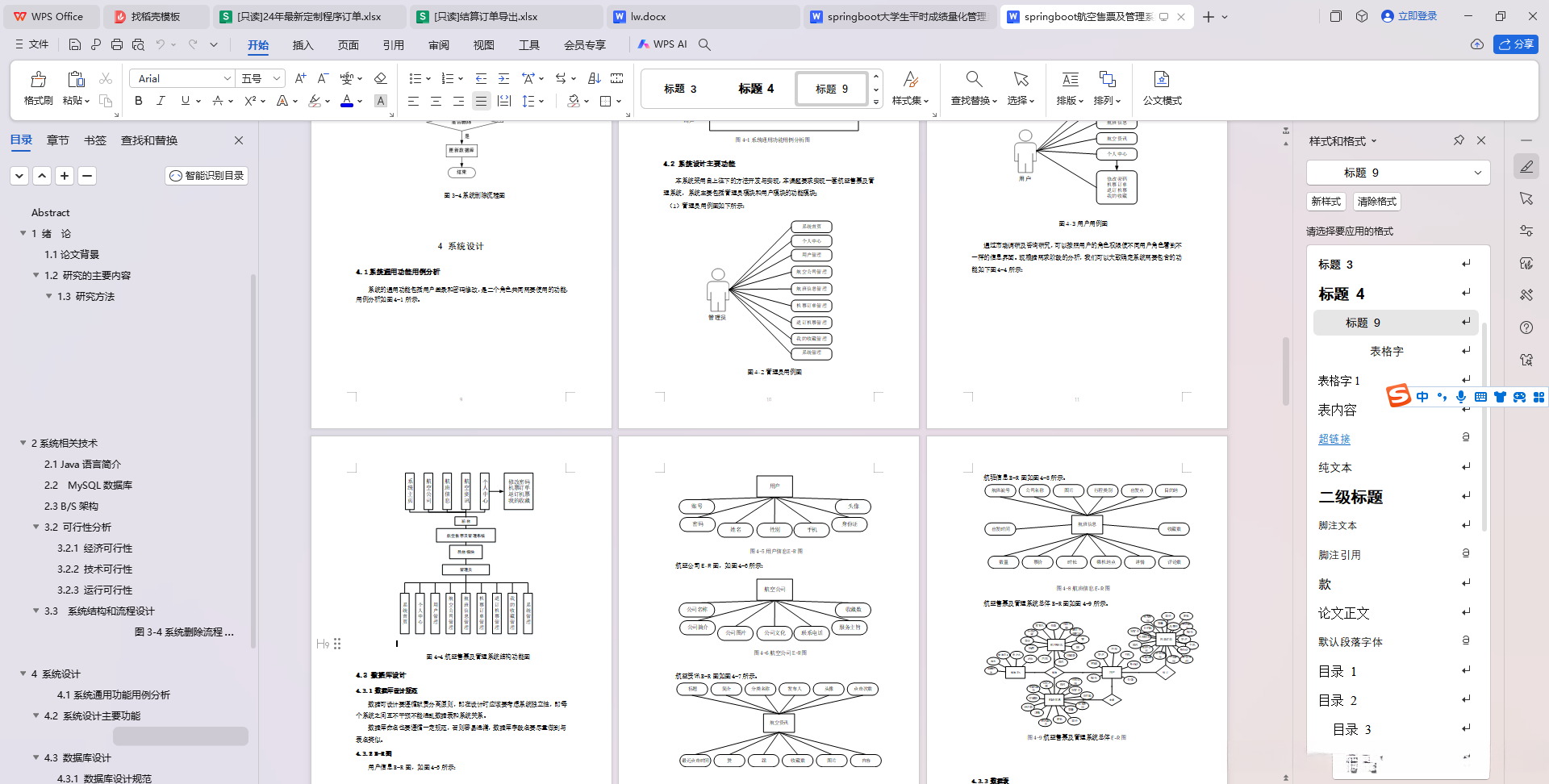Toggle italic formatting
Screen dimensions: 1549x784
pyautogui.click(x=161, y=101)
